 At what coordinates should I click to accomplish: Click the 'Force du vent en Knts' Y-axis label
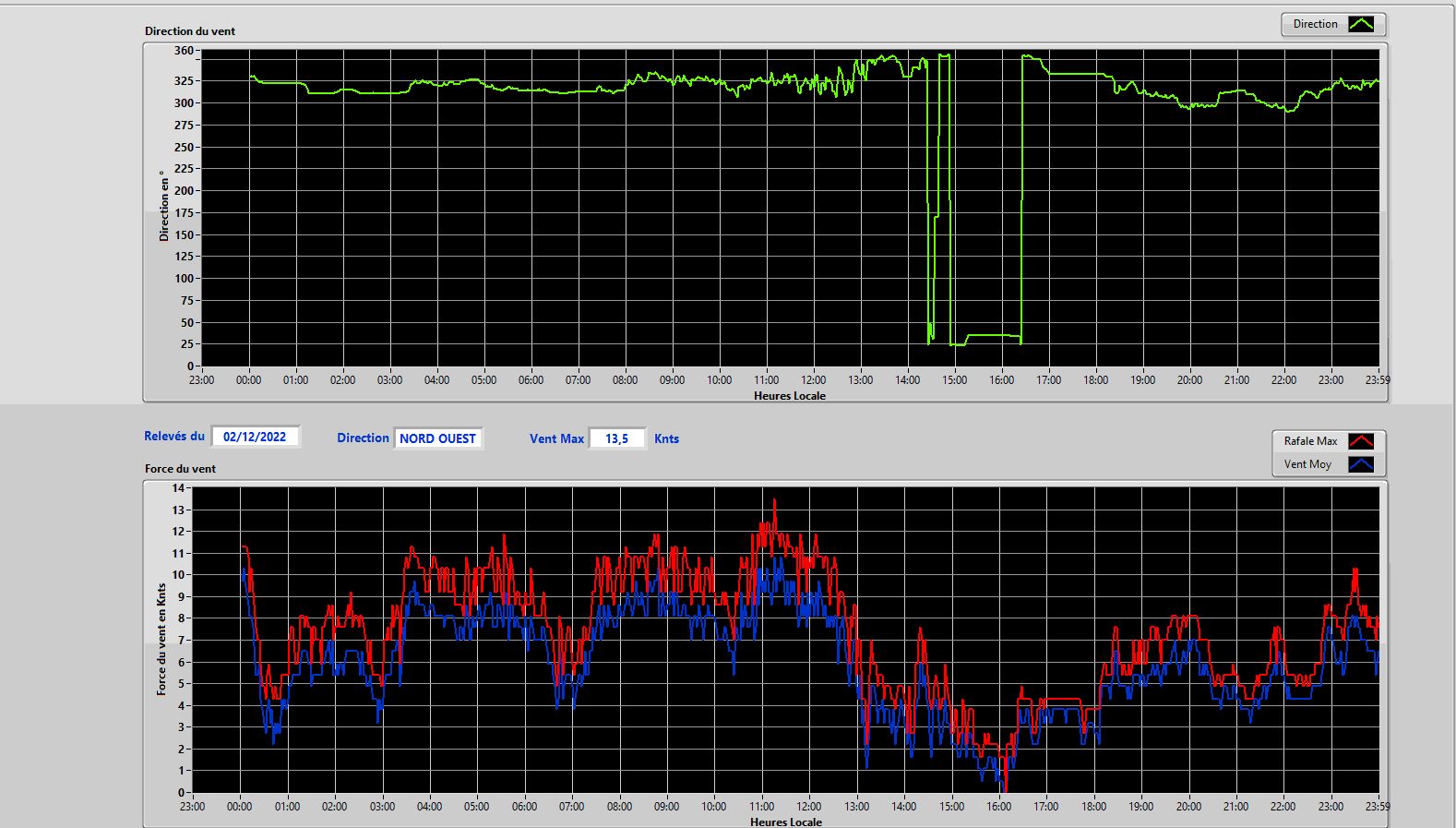coord(161,639)
